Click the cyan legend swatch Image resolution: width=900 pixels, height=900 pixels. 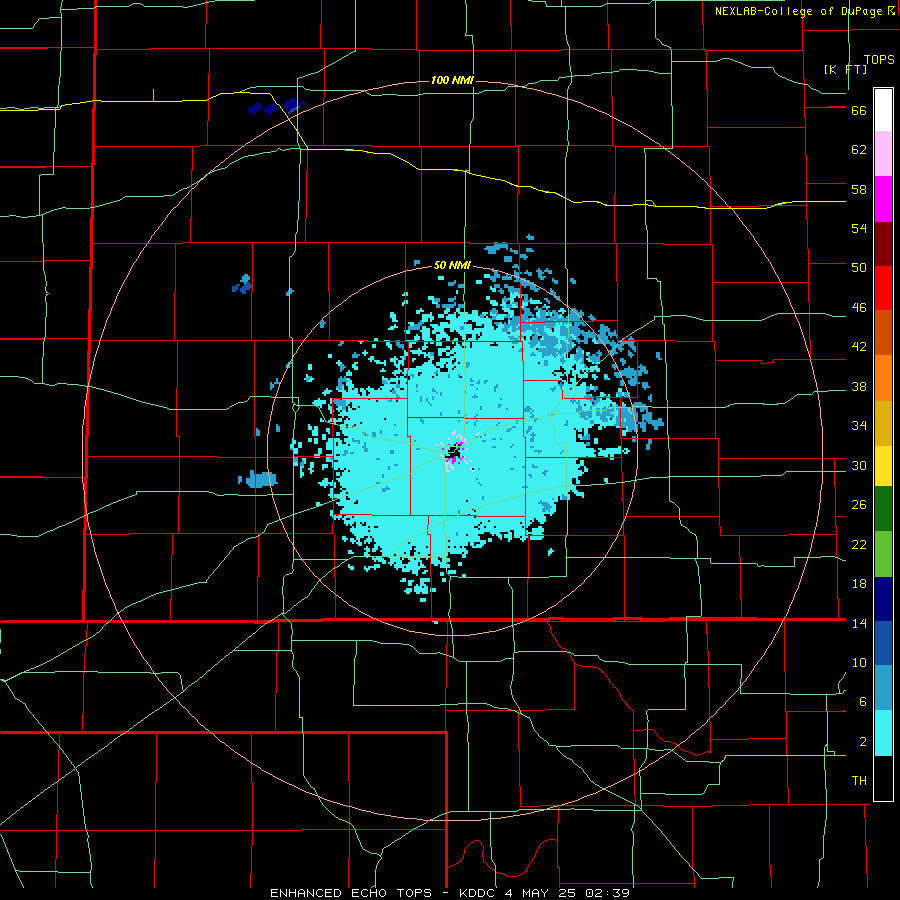point(883,733)
